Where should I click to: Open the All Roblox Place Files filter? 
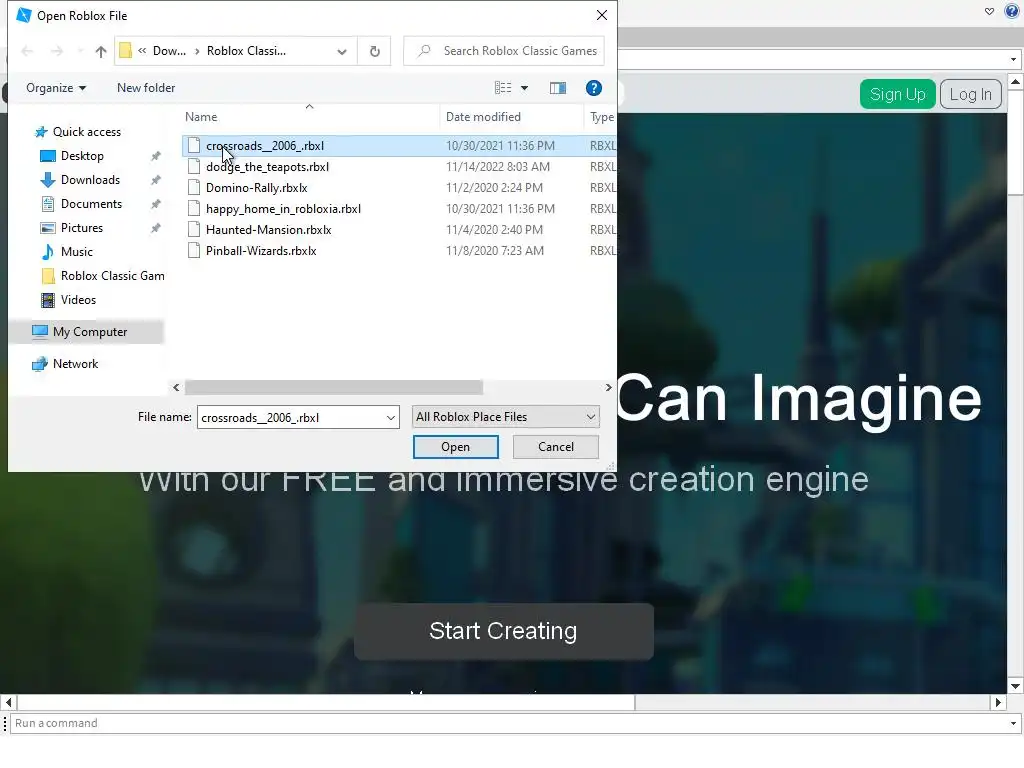click(505, 417)
